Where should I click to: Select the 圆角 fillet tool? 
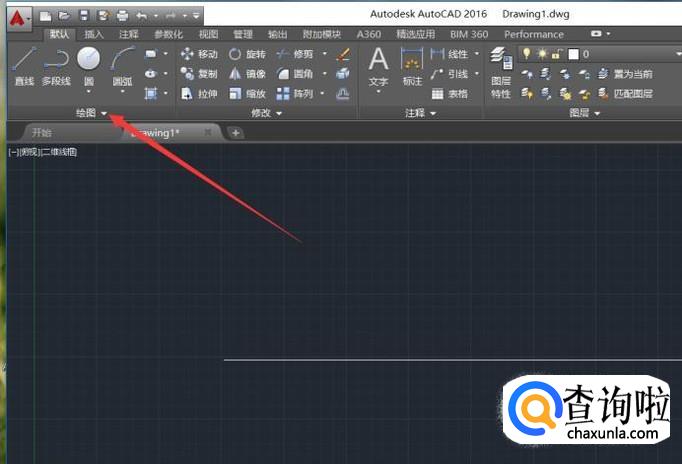(x=295, y=73)
